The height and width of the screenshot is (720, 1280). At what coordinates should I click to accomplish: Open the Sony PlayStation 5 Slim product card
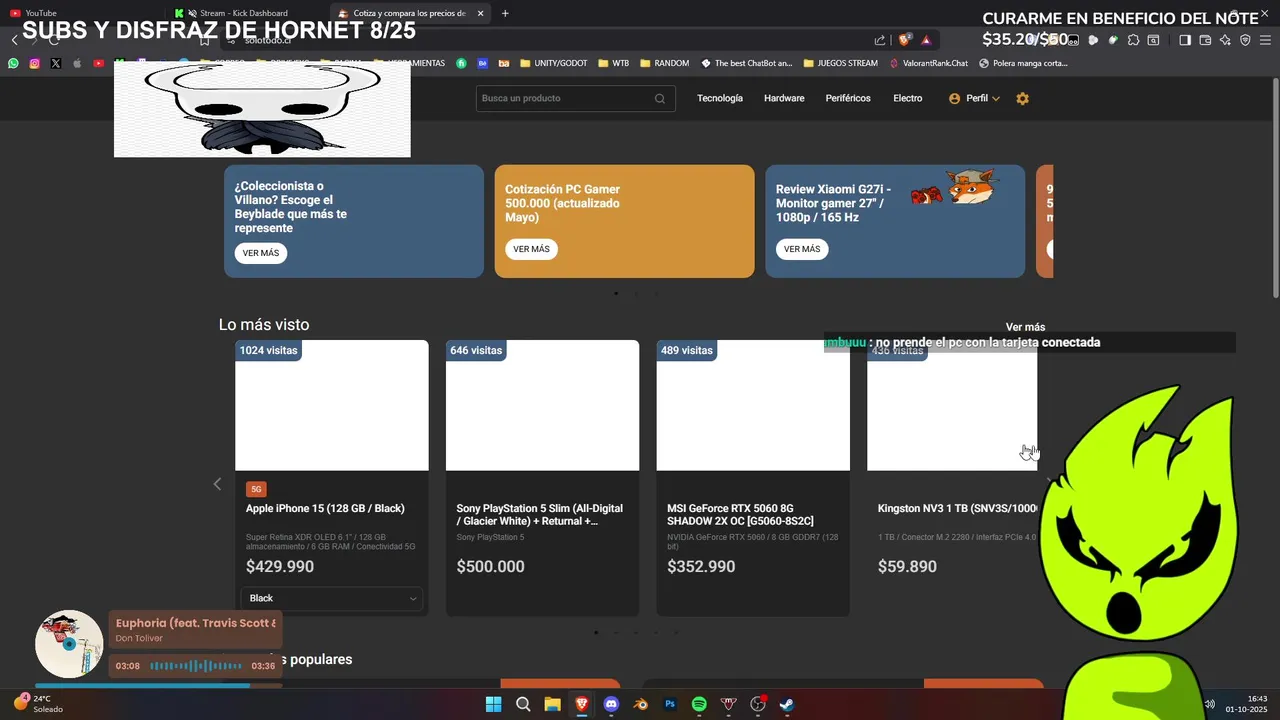pyautogui.click(x=542, y=478)
